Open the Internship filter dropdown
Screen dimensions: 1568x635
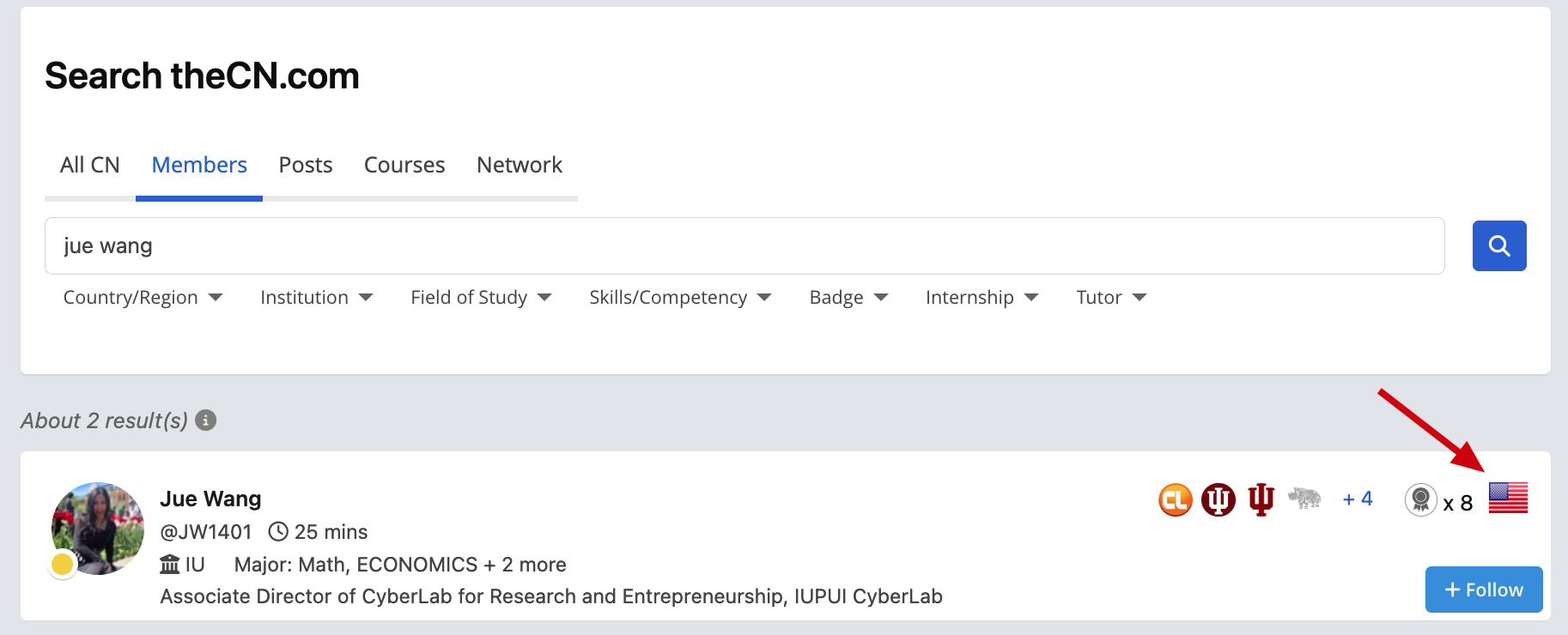pos(982,297)
